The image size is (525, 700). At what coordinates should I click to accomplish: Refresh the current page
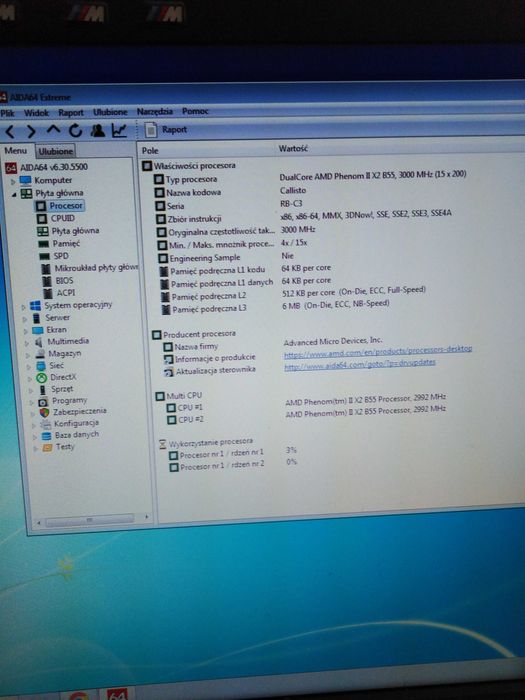pyautogui.click(x=75, y=130)
